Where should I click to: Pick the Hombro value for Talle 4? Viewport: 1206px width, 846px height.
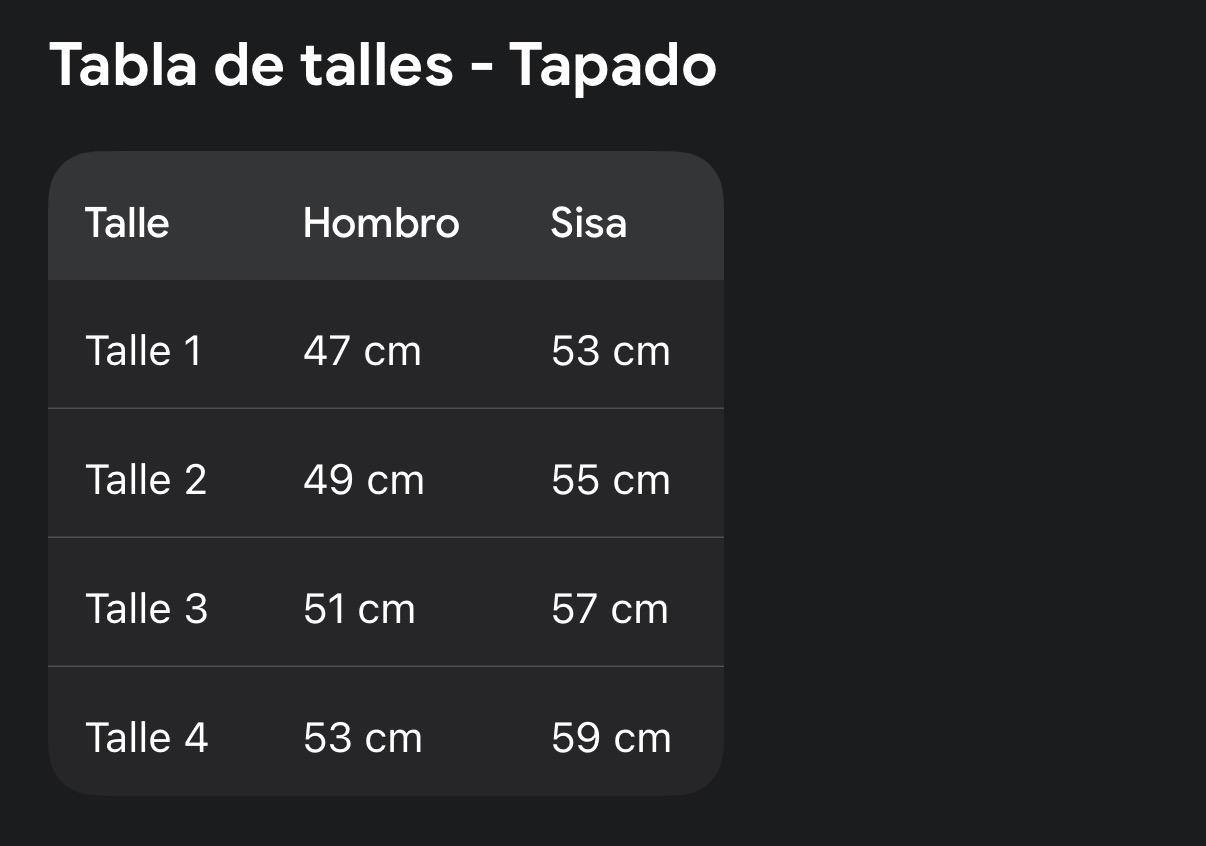[362, 738]
